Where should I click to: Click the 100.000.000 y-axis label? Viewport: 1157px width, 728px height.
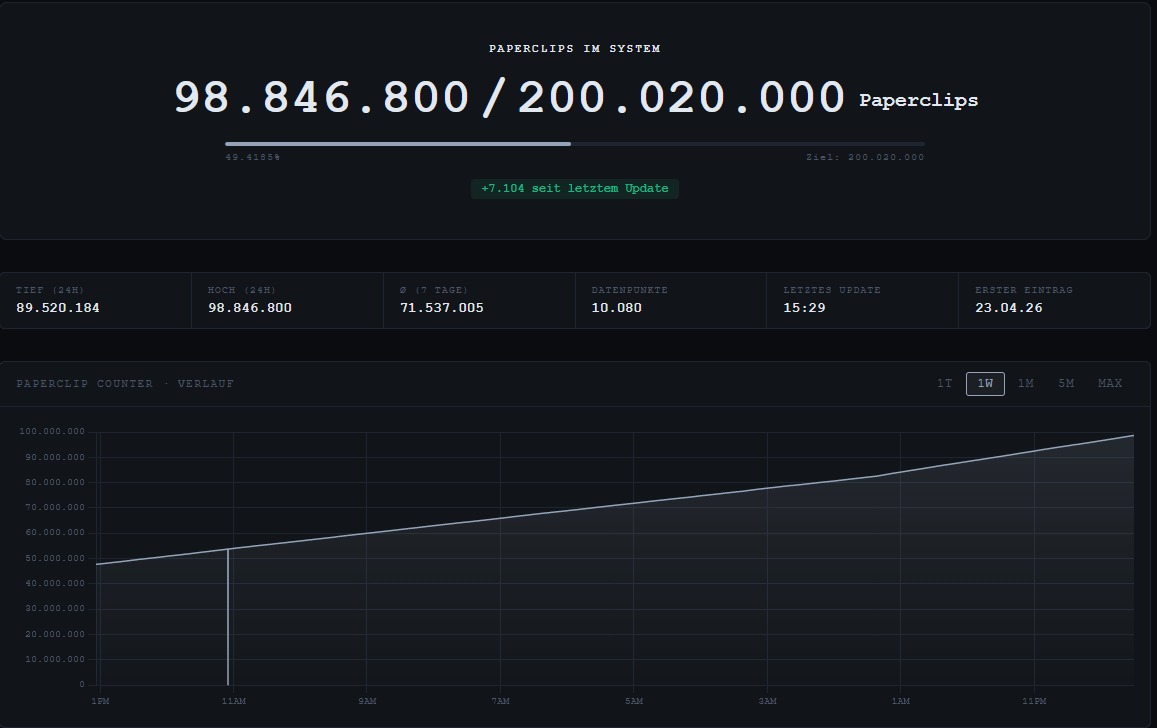pyautogui.click(x=52, y=431)
